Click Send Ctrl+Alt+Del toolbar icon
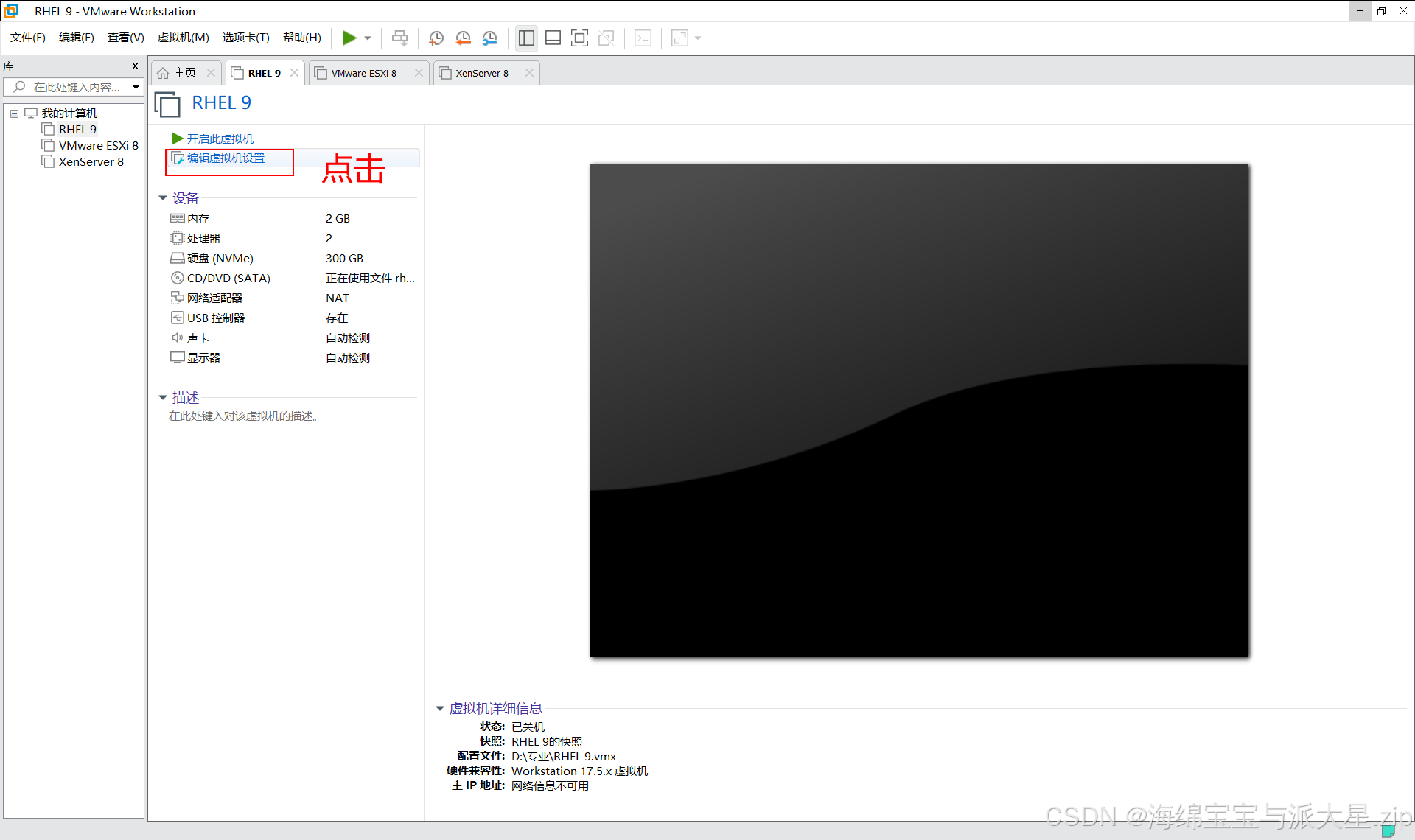The height and width of the screenshot is (840, 1415). (399, 38)
